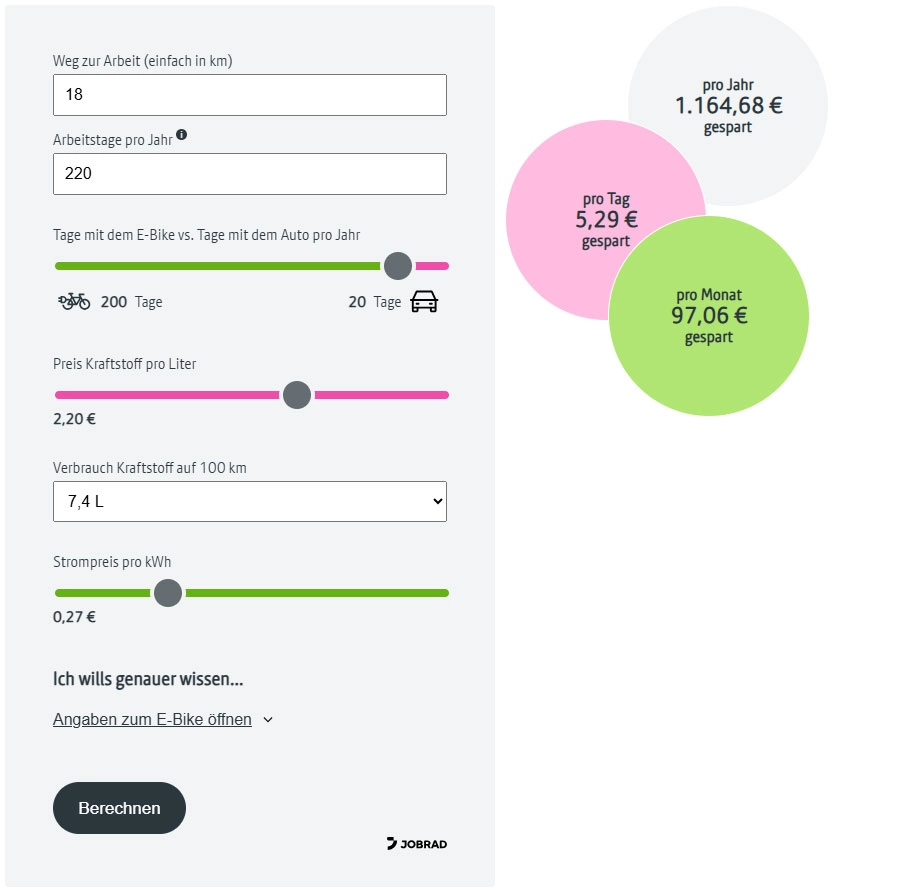
Task: Click the Arbeitstage pro Jahr input field
Action: pyautogui.click(x=249, y=174)
